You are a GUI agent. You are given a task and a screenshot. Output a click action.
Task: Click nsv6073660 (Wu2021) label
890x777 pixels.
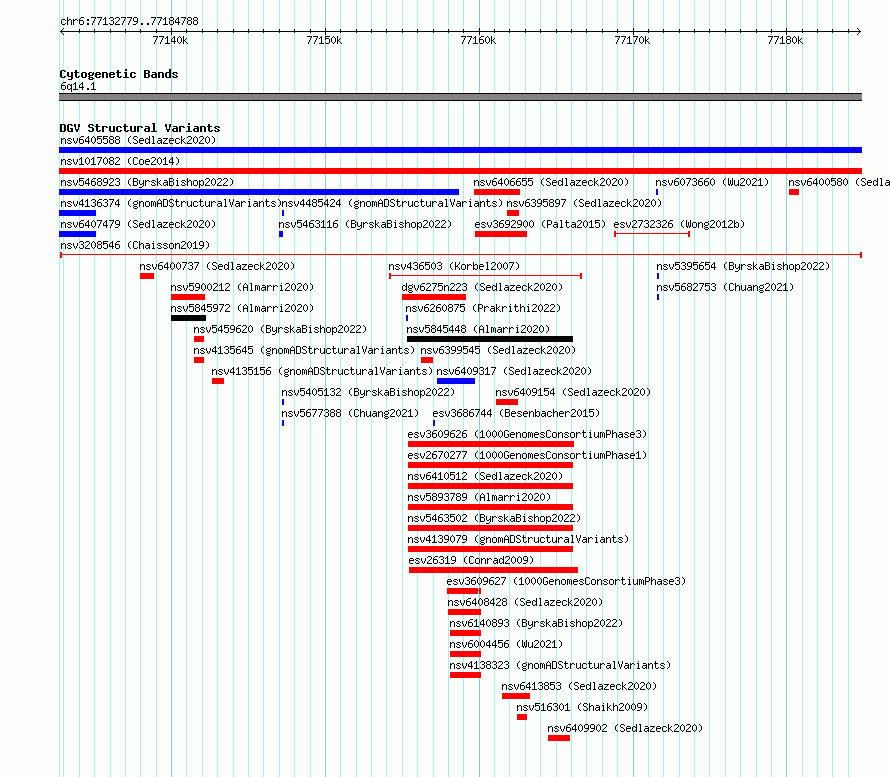[x=712, y=182]
